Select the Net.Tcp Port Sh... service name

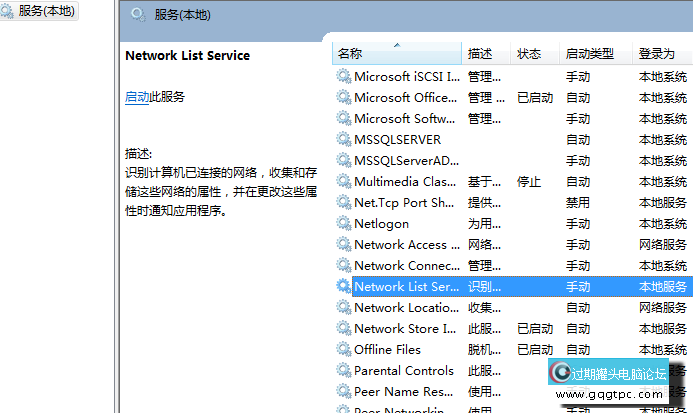click(404, 203)
